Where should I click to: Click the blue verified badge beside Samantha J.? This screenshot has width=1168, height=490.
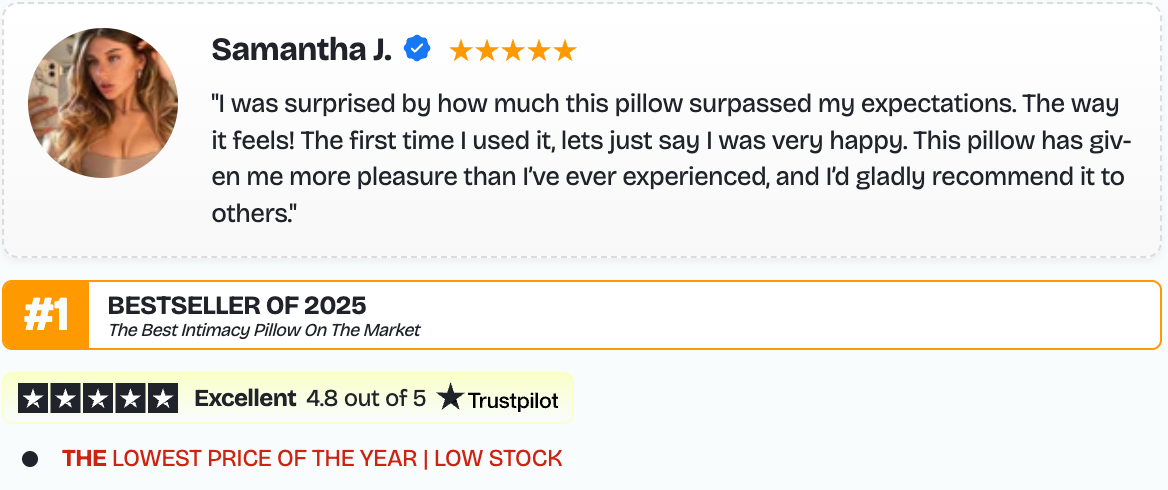coord(417,49)
